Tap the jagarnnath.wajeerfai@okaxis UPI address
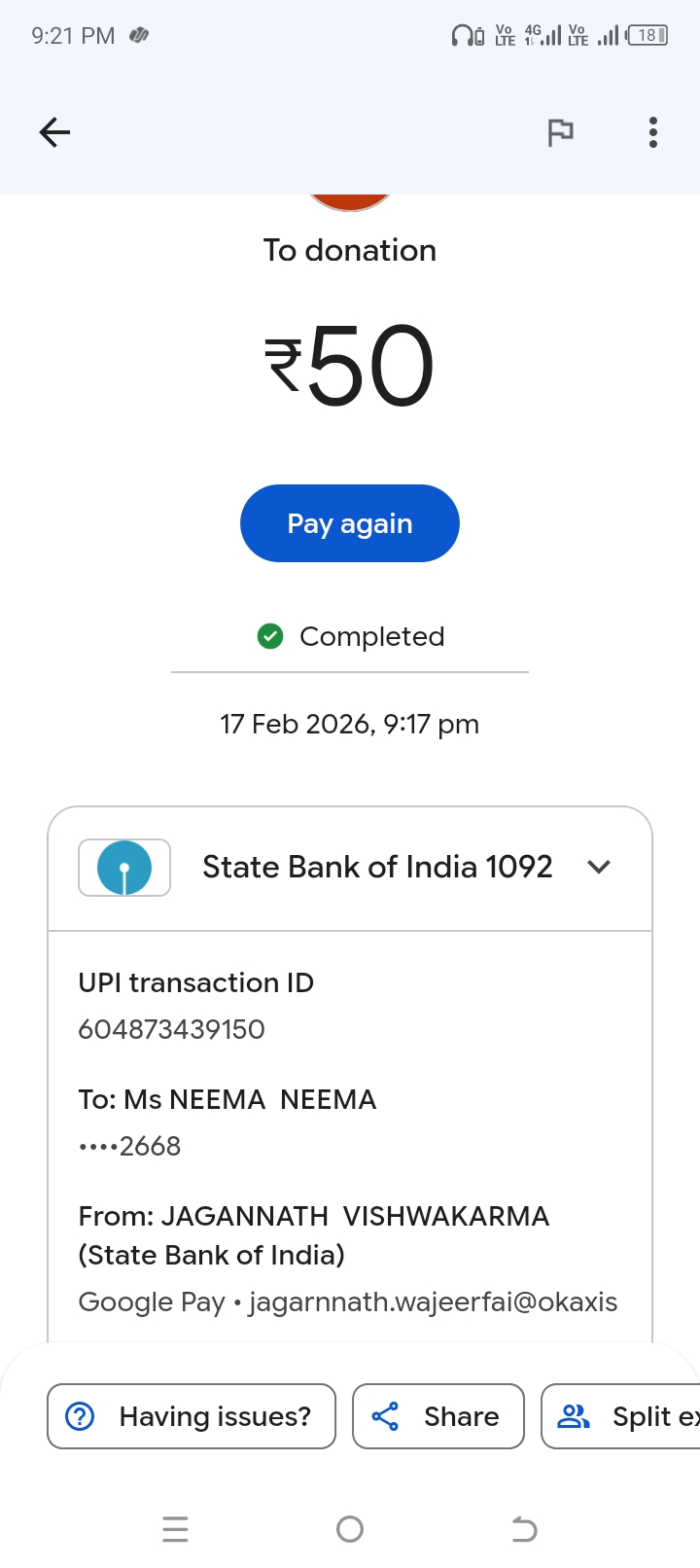The width and height of the screenshot is (700, 1568). click(x=433, y=1301)
